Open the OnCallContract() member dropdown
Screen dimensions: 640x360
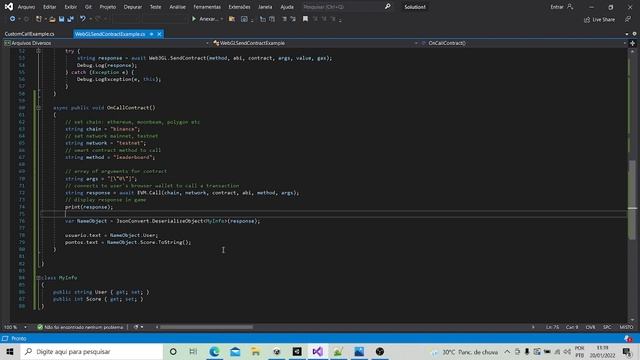[524, 43]
